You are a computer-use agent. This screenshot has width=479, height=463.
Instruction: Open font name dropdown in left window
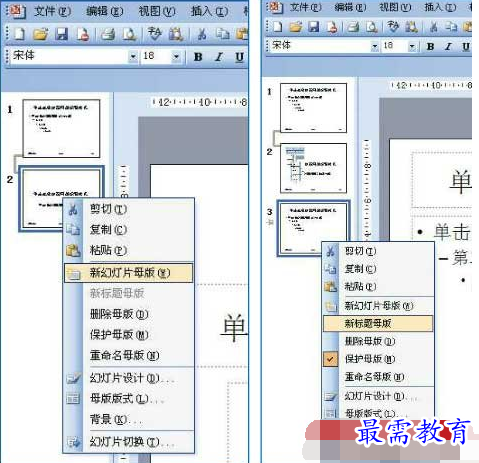pos(133,57)
